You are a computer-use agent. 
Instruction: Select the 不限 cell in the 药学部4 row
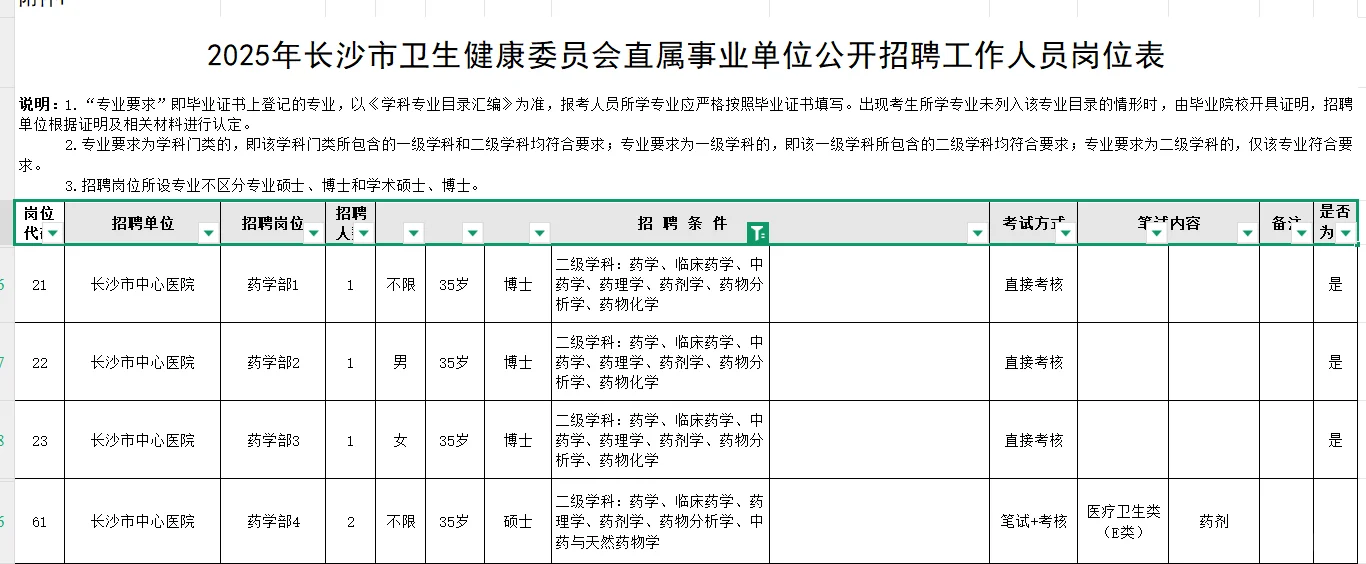coord(400,521)
